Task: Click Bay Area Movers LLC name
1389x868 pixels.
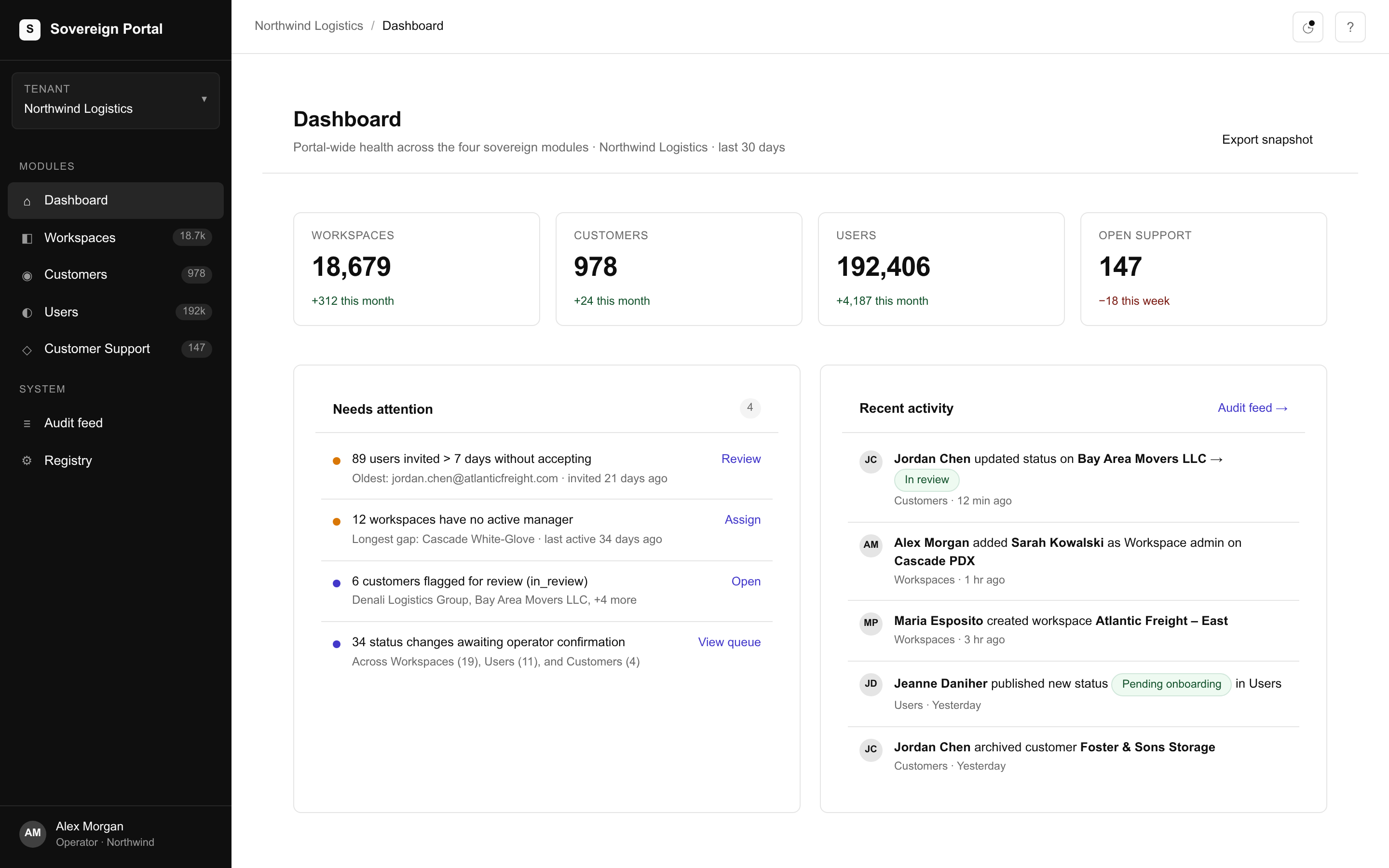Action: (1141, 459)
